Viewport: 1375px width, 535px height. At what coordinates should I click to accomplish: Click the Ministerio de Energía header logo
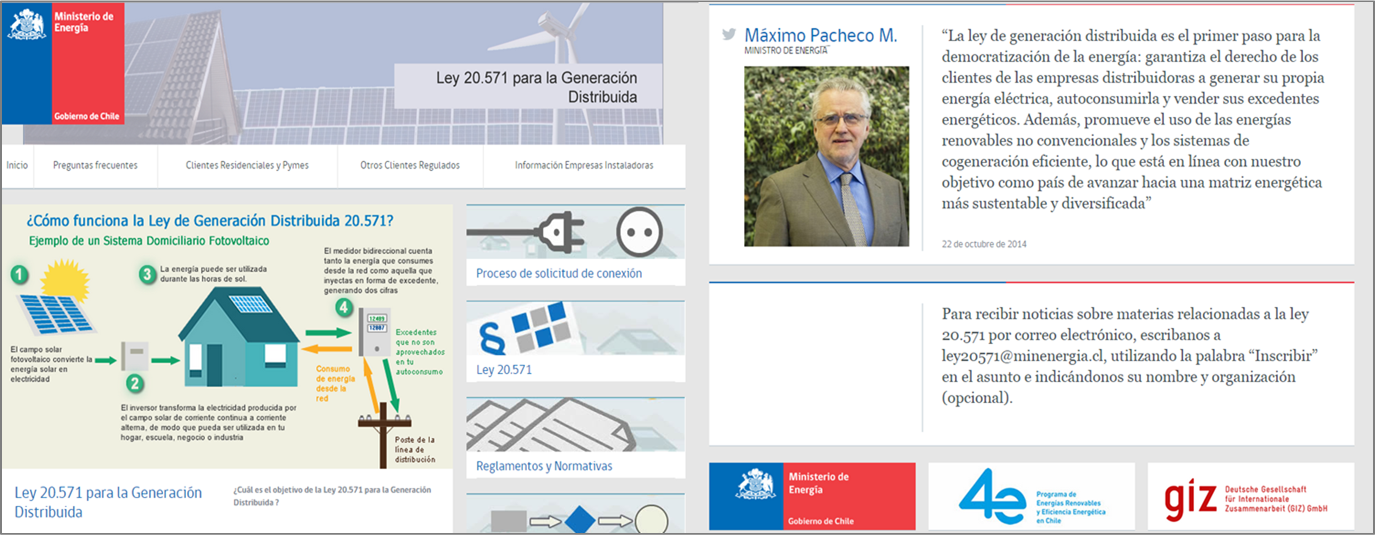pyautogui.click(x=63, y=63)
